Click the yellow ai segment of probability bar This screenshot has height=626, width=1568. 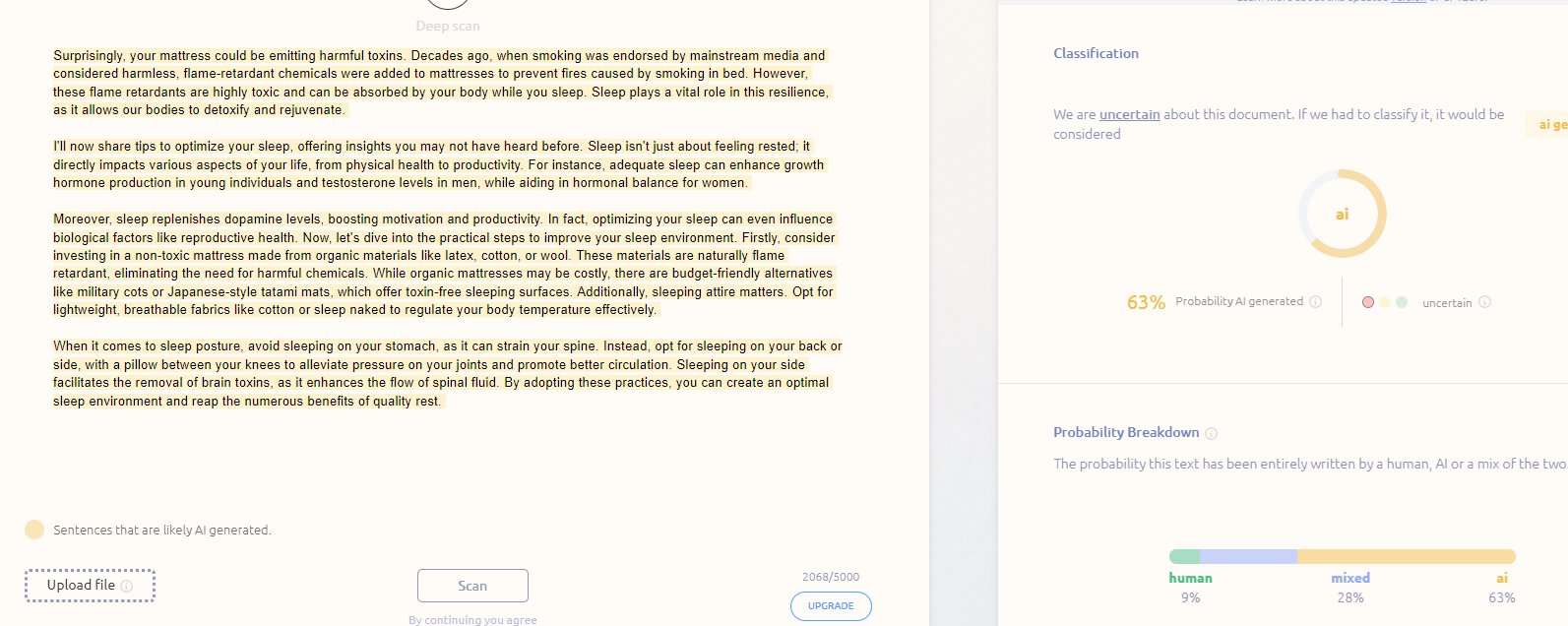pyautogui.click(x=1407, y=557)
